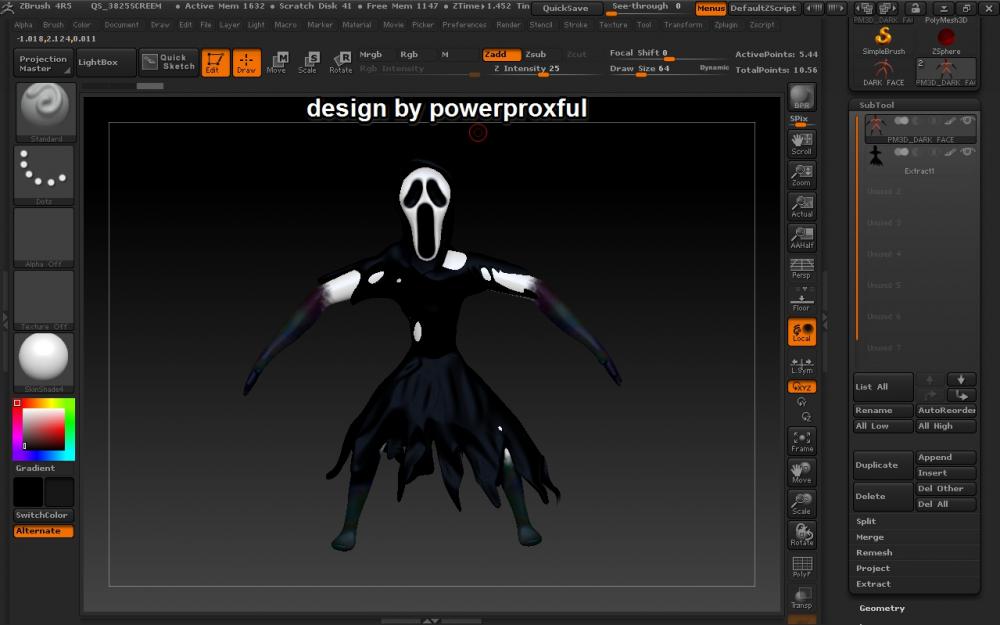The height and width of the screenshot is (625, 1000).
Task: Select the Draw mode button
Action: (247, 62)
